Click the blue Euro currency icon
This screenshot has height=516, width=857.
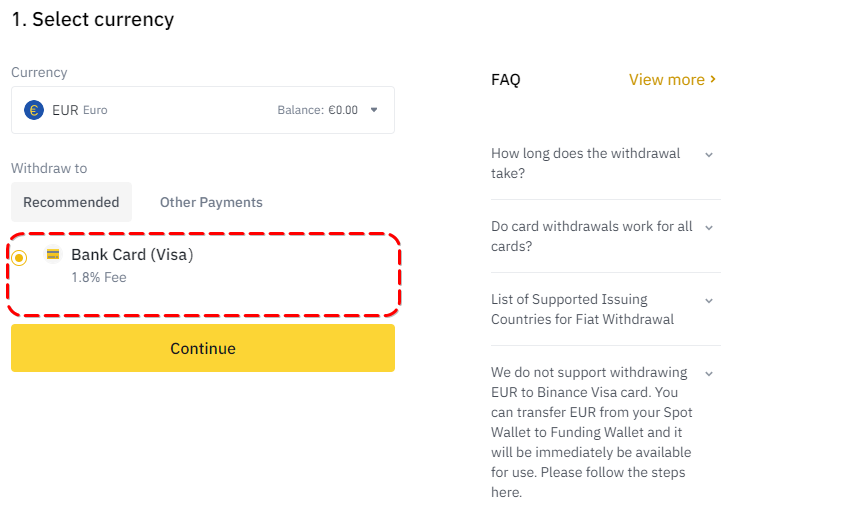click(34, 110)
